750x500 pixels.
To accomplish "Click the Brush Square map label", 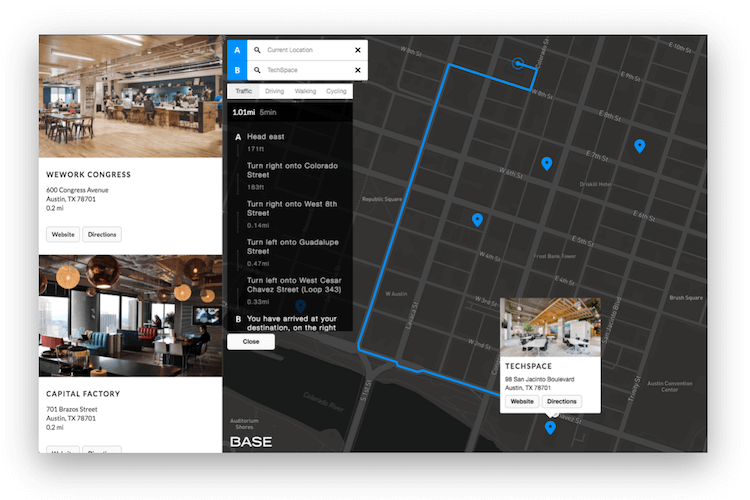I will tap(686, 298).
